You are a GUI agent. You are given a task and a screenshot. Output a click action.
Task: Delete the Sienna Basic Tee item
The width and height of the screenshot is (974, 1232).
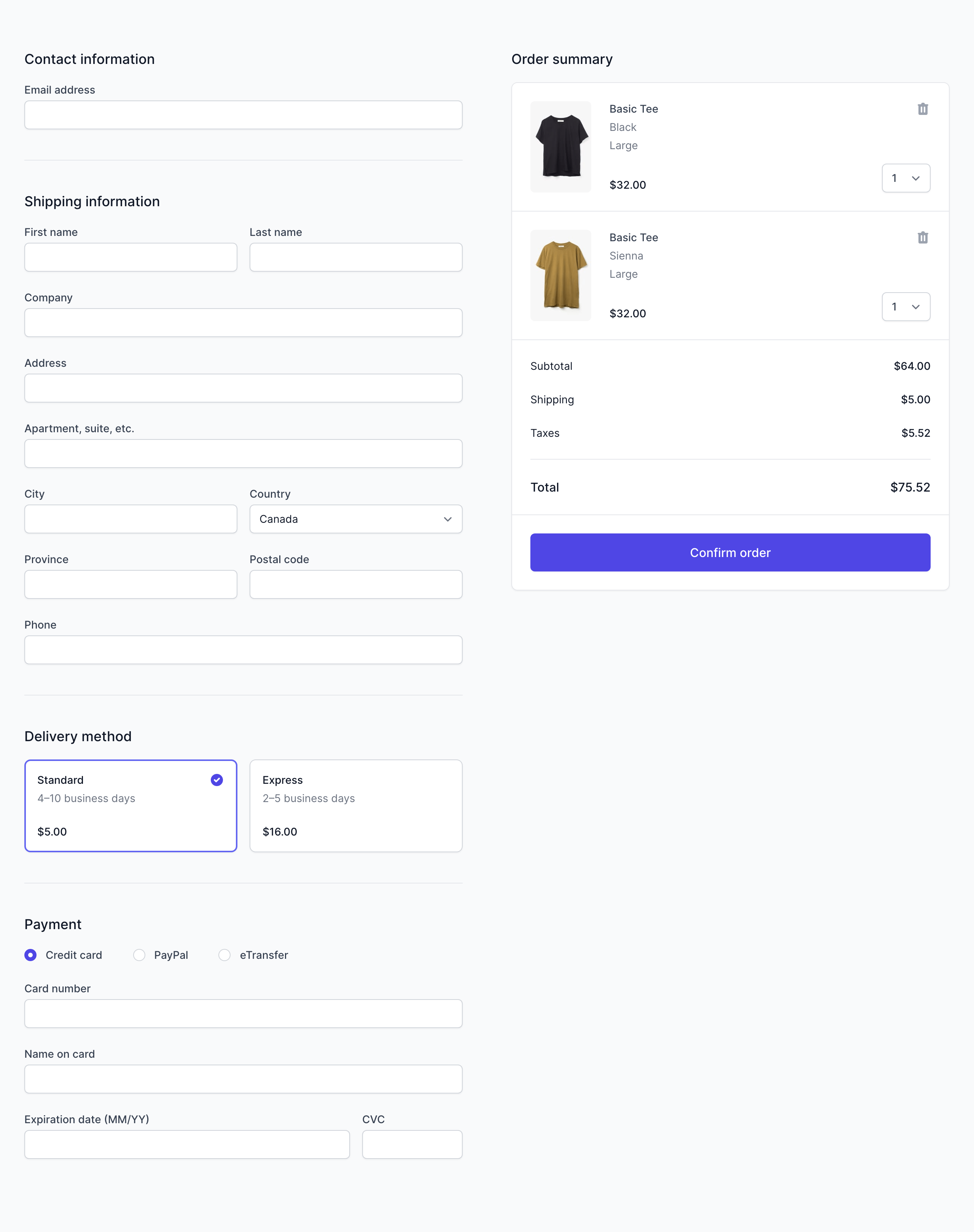(922, 237)
